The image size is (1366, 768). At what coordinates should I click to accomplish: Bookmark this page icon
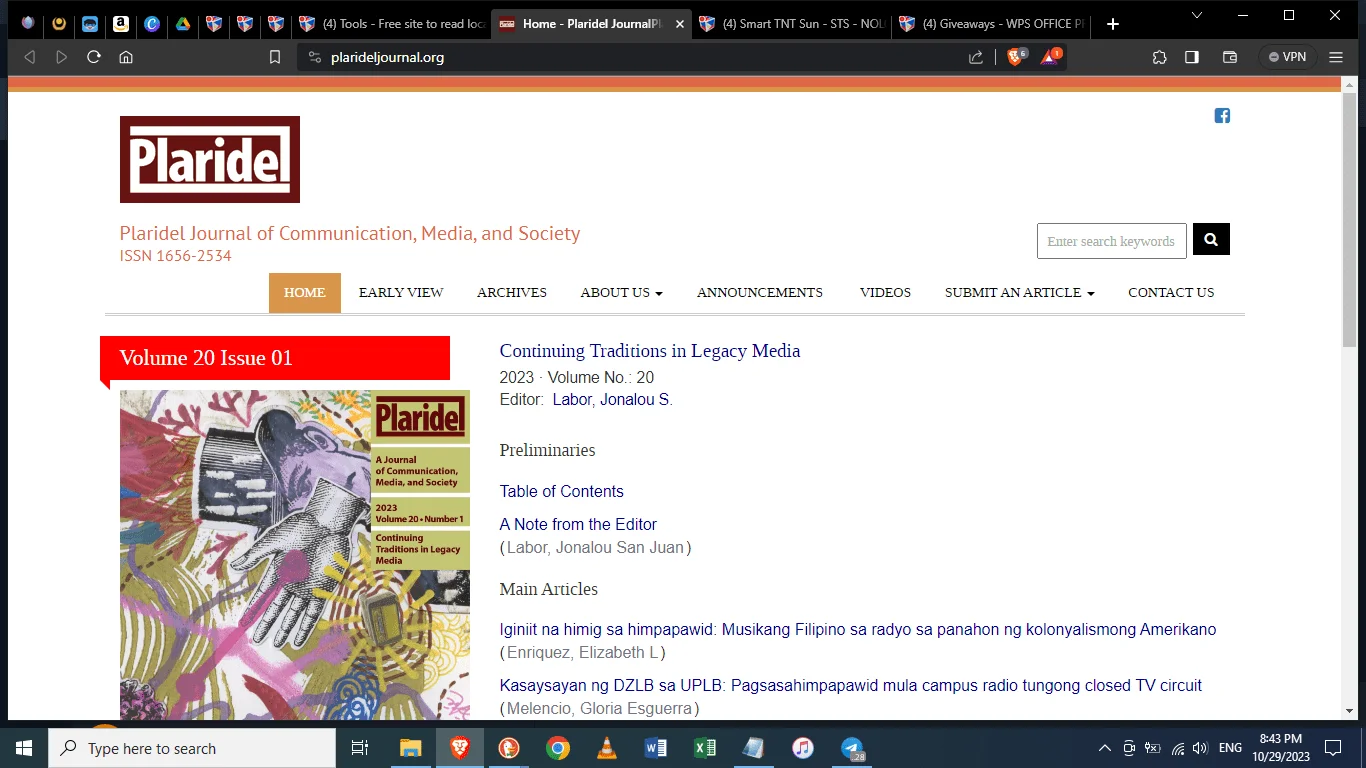(x=275, y=57)
